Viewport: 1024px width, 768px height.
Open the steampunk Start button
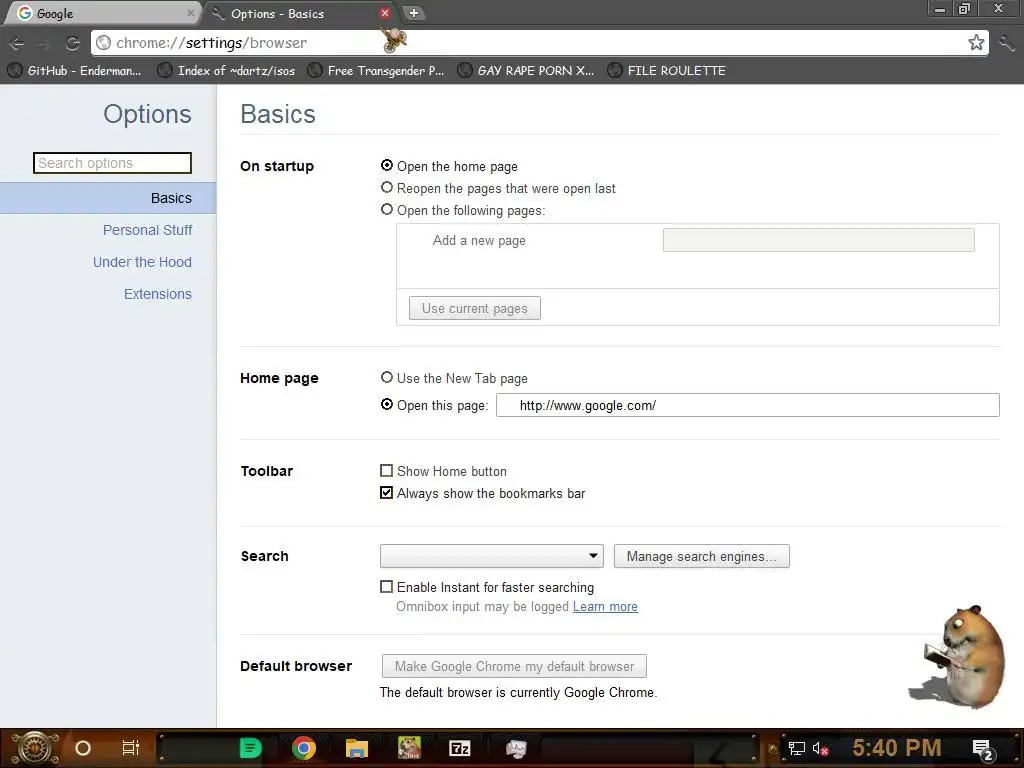tap(35, 748)
